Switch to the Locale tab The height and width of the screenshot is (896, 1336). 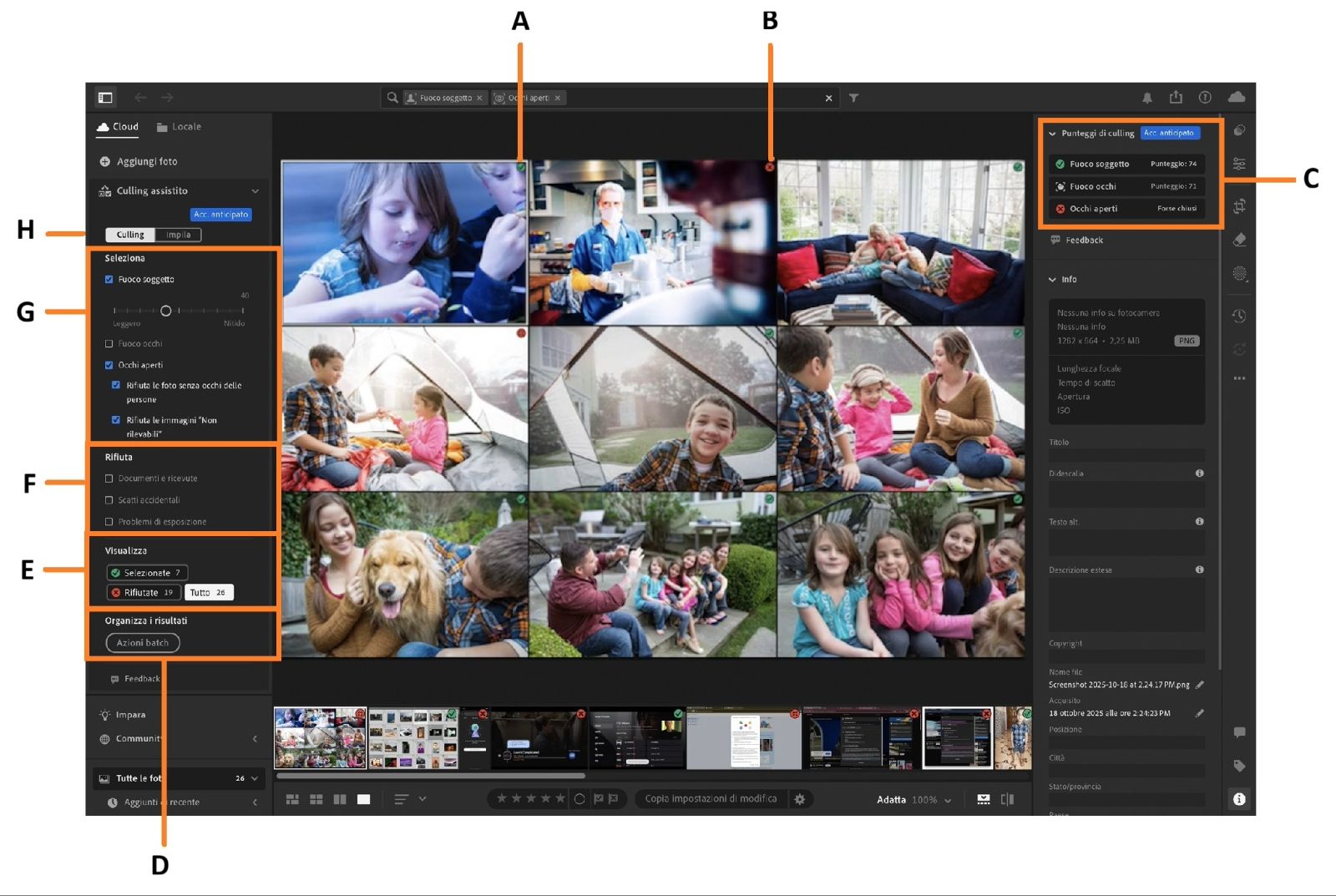[x=179, y=127]
